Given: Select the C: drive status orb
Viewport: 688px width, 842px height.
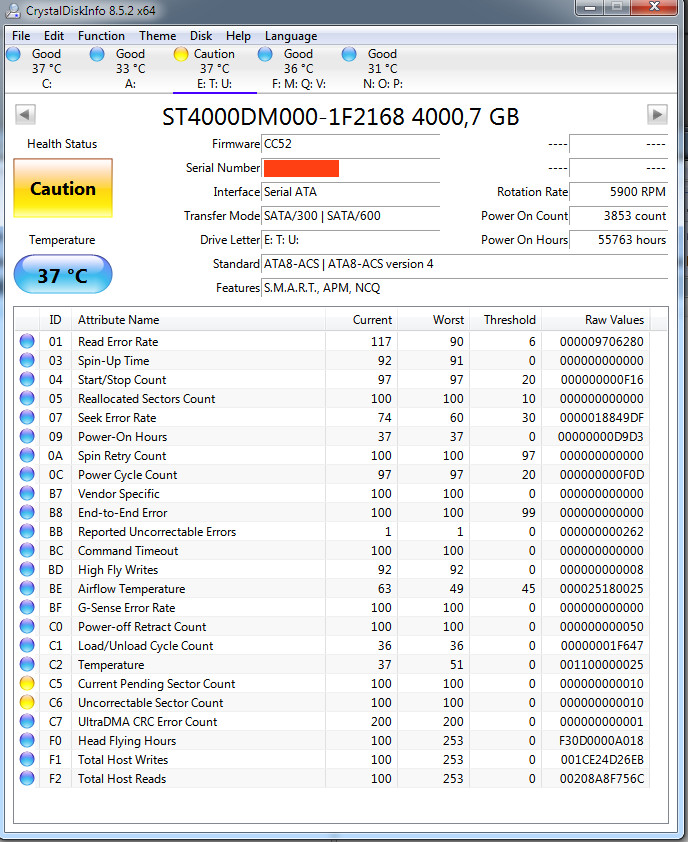Looking at the screenshot, I should (13, 54).
